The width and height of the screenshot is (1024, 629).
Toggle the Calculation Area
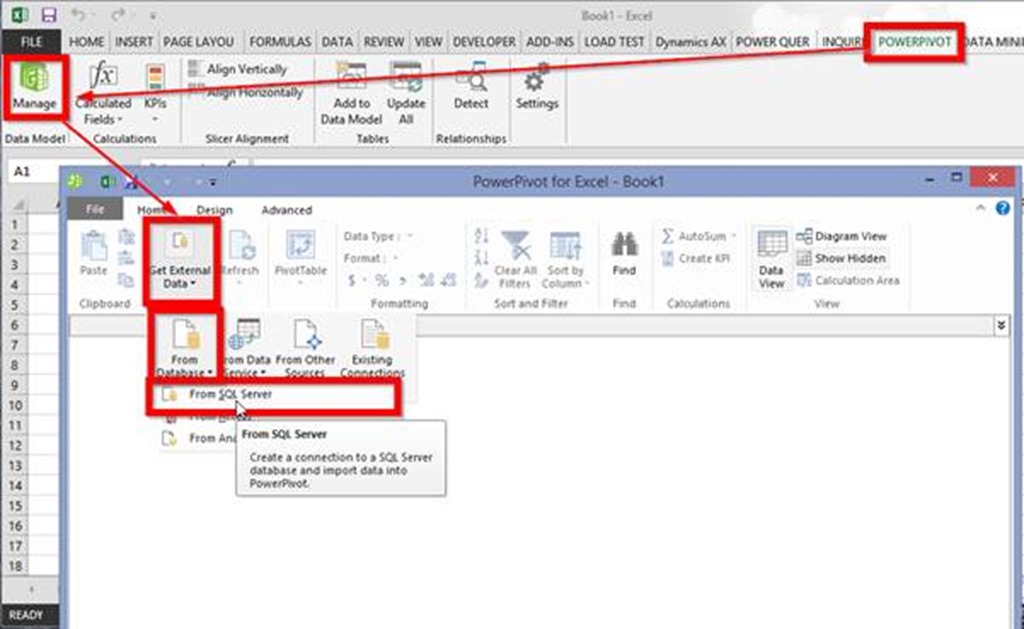point(848,280)
